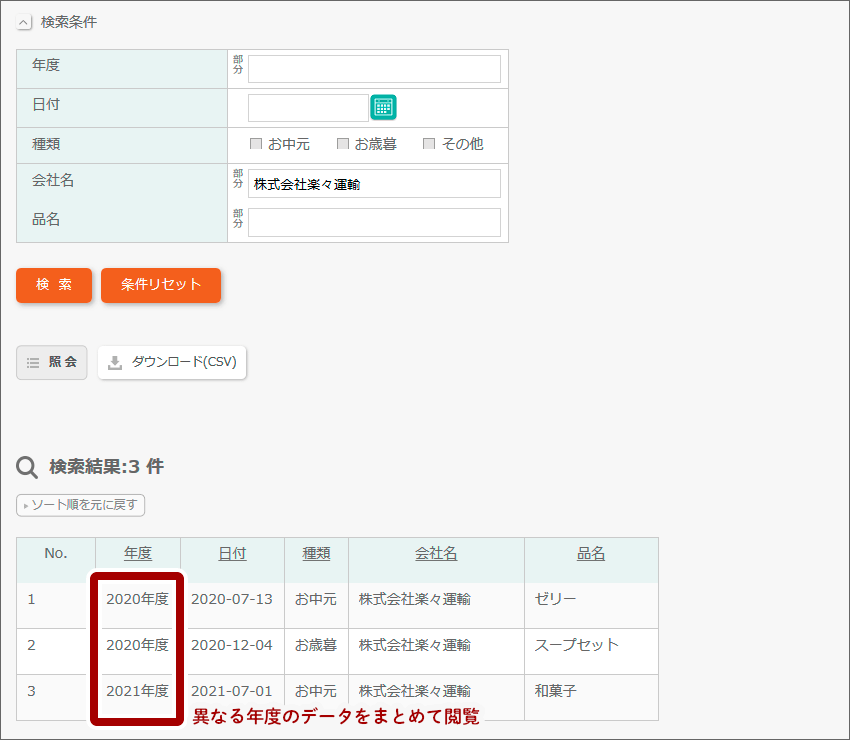
Task: Click the 条件リセット button
Action: click(160, 286)
